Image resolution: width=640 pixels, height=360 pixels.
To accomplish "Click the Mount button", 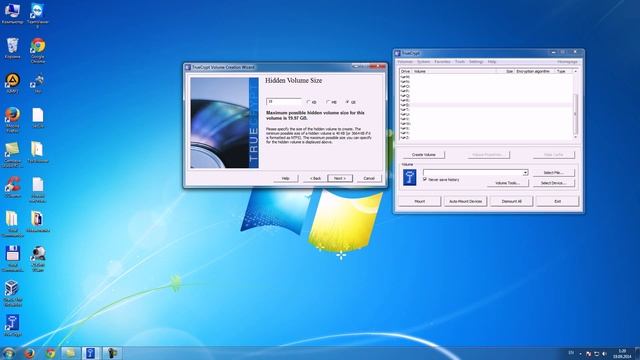I will click(420, 201).
